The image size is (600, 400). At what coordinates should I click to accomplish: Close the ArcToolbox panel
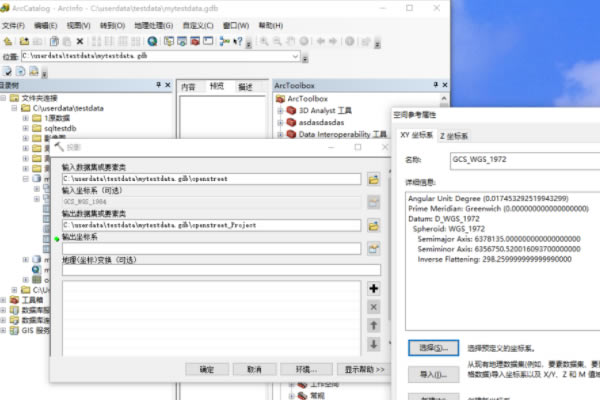[445, 85]
